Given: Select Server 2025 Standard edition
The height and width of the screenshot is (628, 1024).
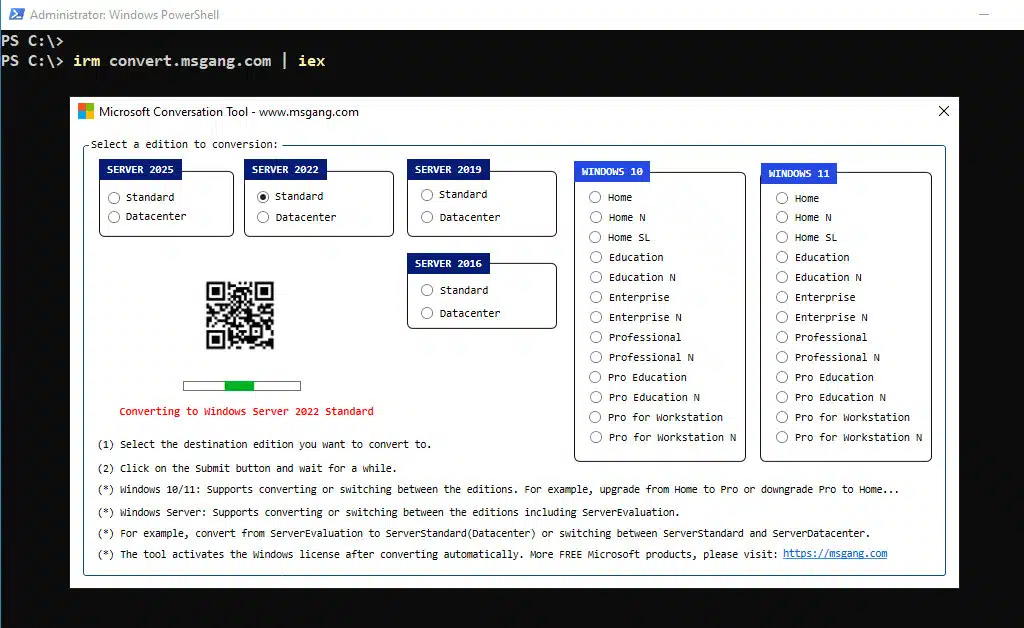Looking at the screenshot, I should [x=114, y=198].
